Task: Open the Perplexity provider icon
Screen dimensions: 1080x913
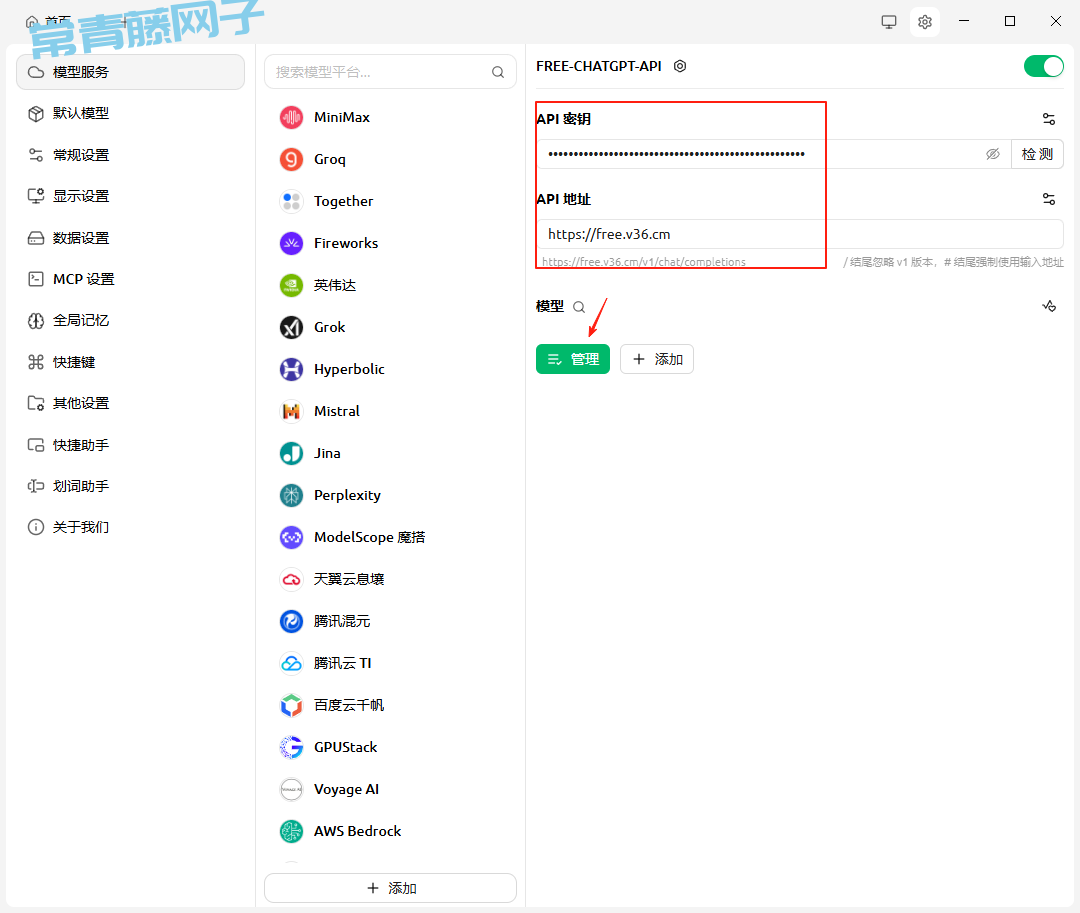Action: pyautogui.click(x=291, y=495)
